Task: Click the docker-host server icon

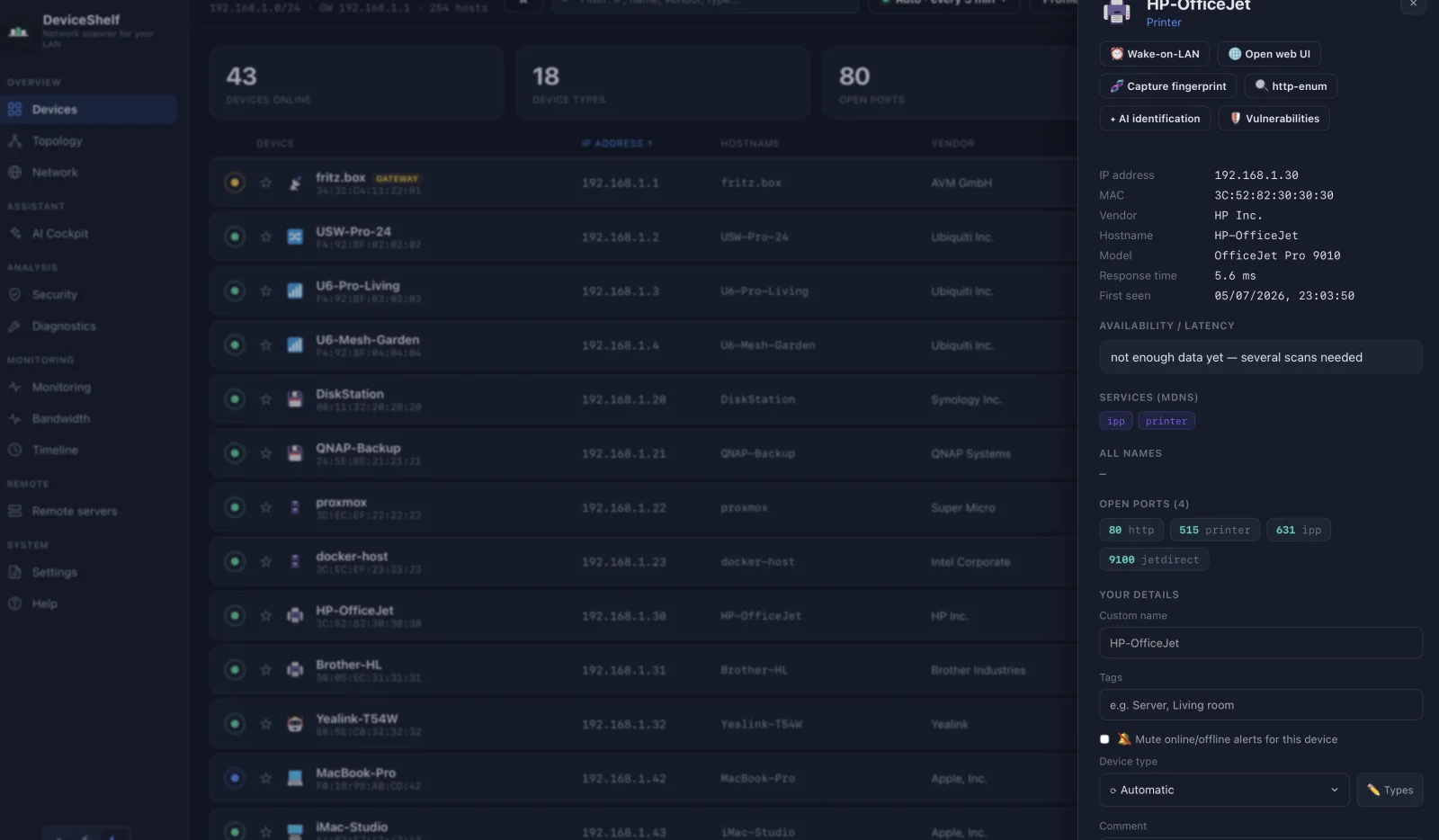Action: point(295,562)
